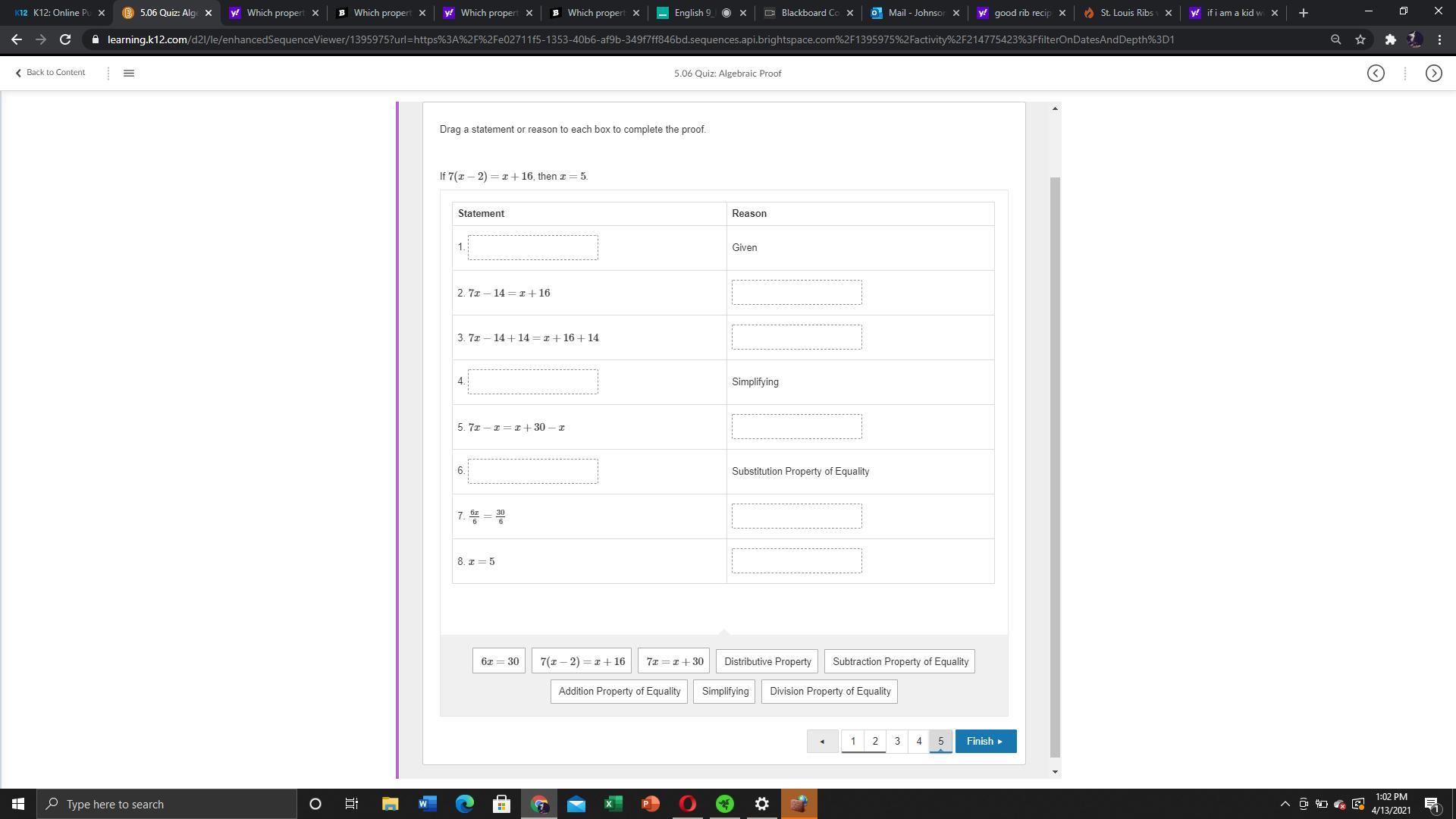This screenshot has width=1456, height=819.
Task: Bookmark this page with the star icon
Action: [x=1360, y=39]
